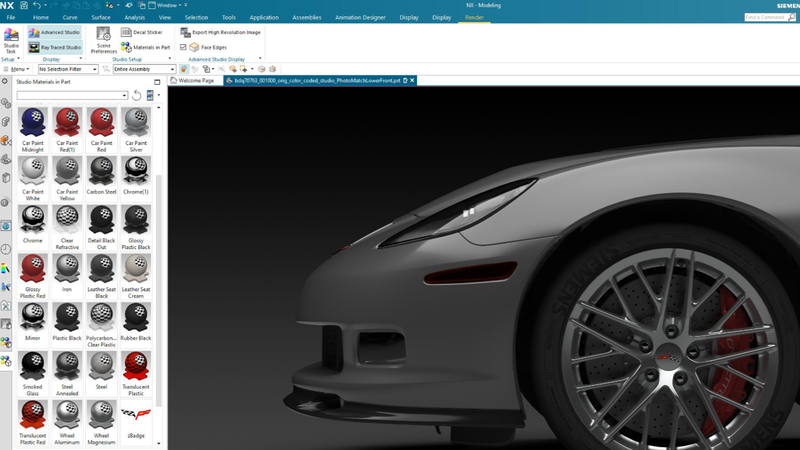Switch to the Surface ribbon tab
Screen dimensions: 800x450
[x=101, y=17]
